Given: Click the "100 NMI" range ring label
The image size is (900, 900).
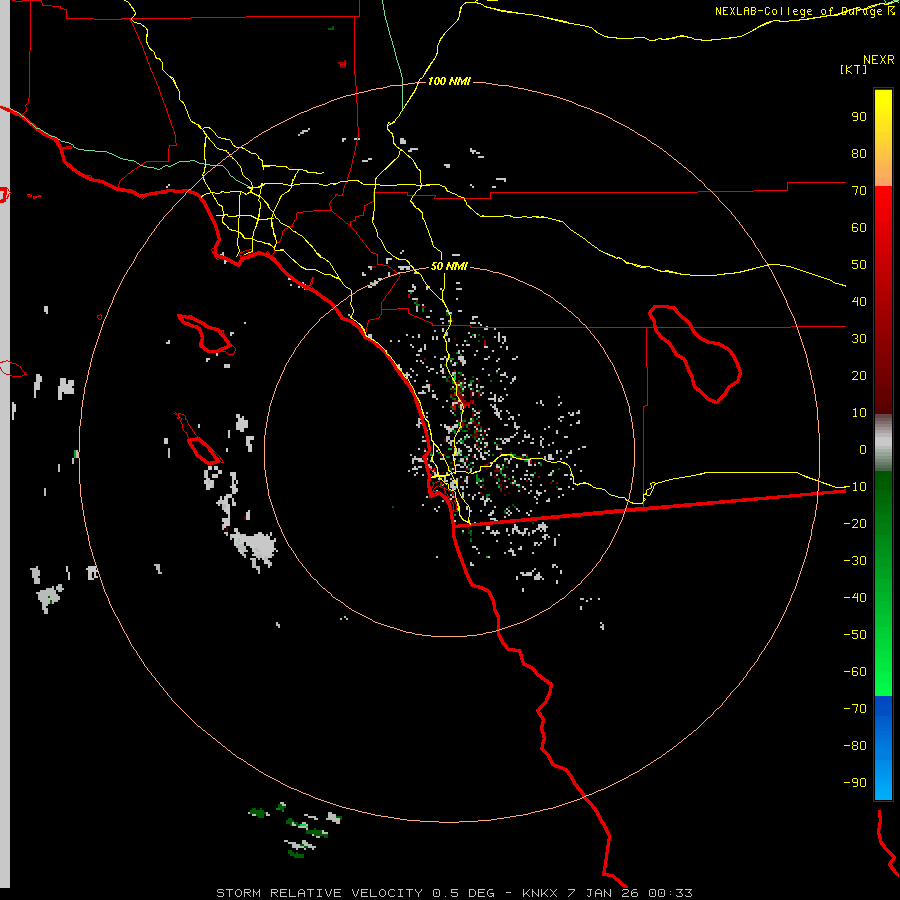Looking at the screenshot, I should pos(449,82).
